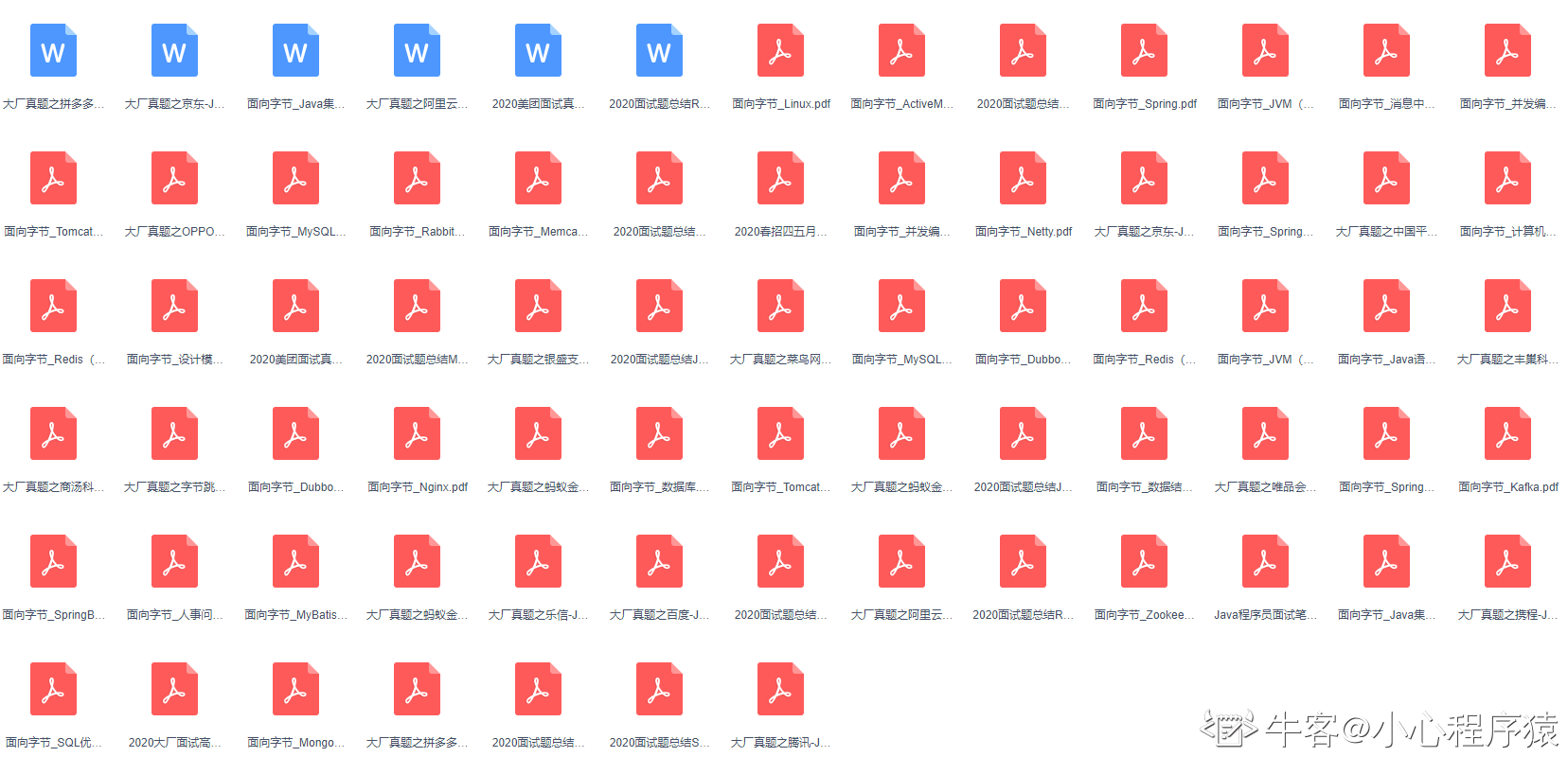
Task: Select the PDF icon of 面向字节_计算机
Action: pyautogui.click(x=1507, y=178)
